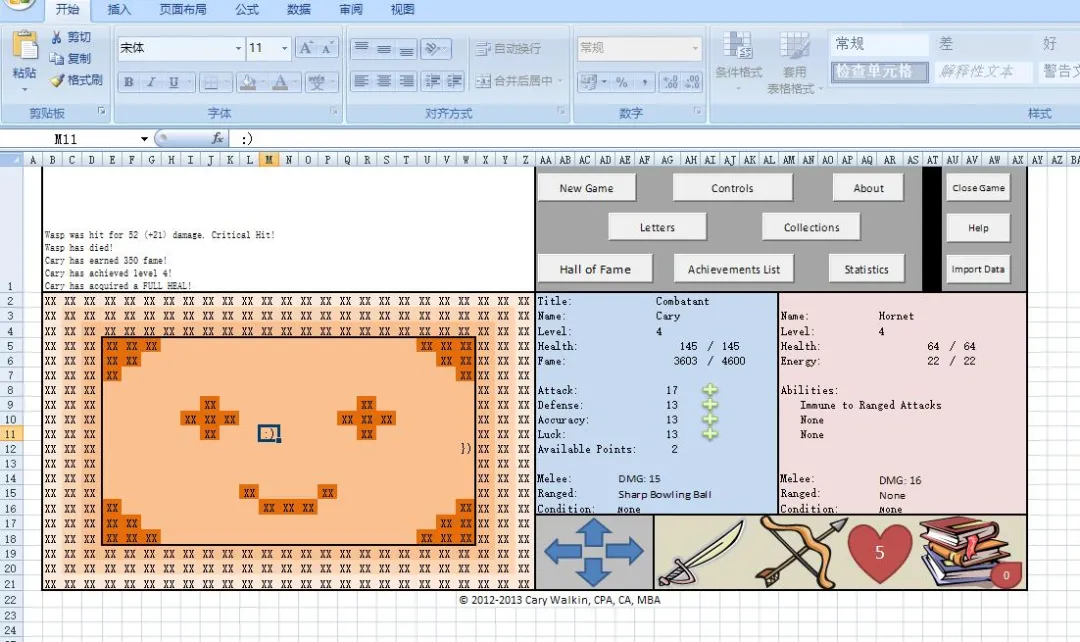Apply the 检查单元格 cell style
The height and width of the screenshot is (642, 1080).
(879, 72)
